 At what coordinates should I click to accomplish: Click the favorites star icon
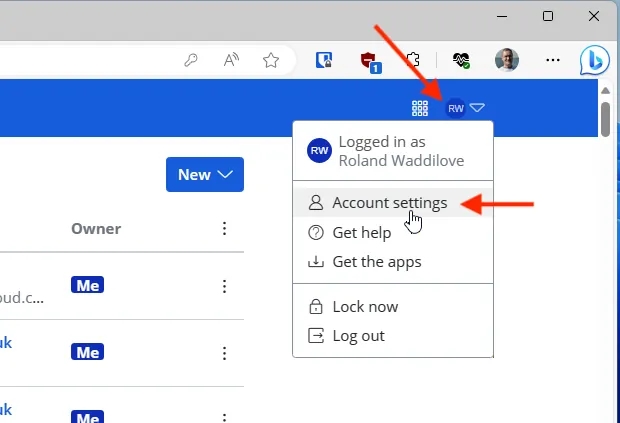tap(270, 60)
